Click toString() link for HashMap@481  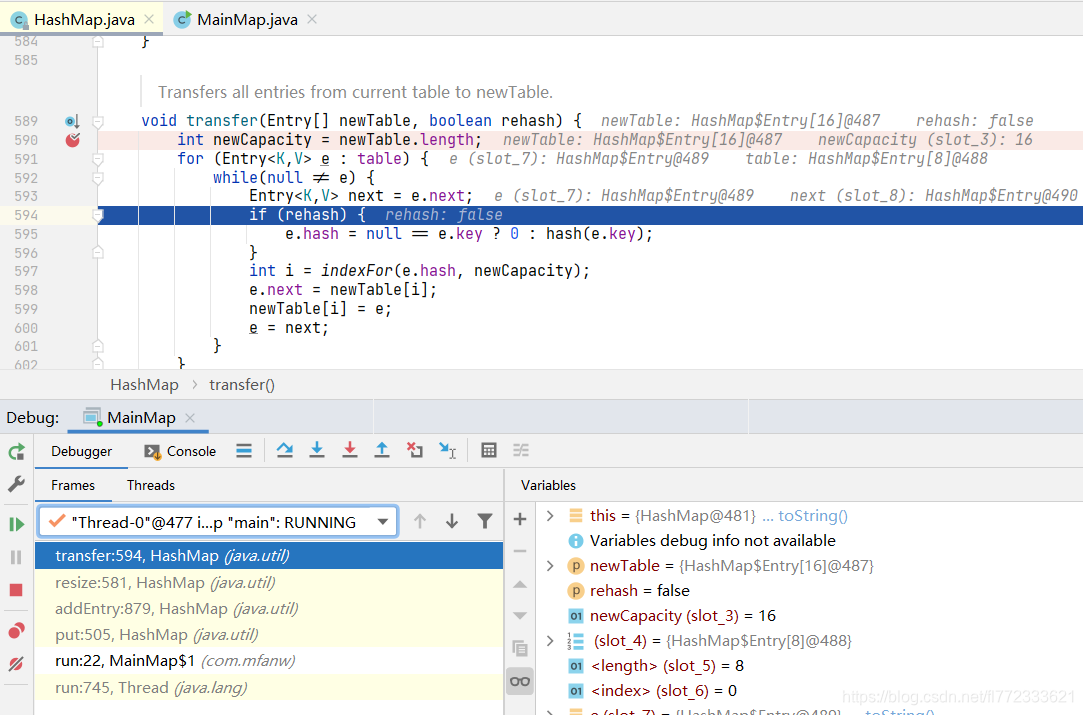tap(812, 515)
